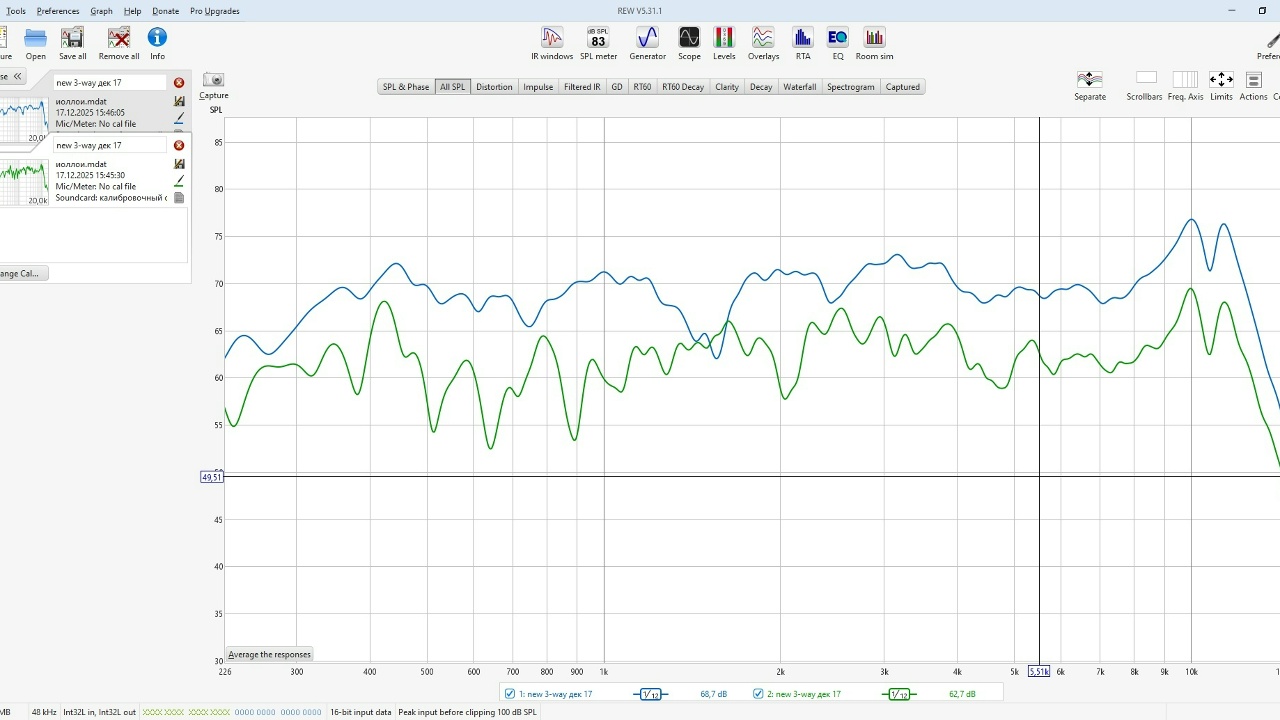
Task: Click the 68,7 dB readout
Action: [713, 694]
